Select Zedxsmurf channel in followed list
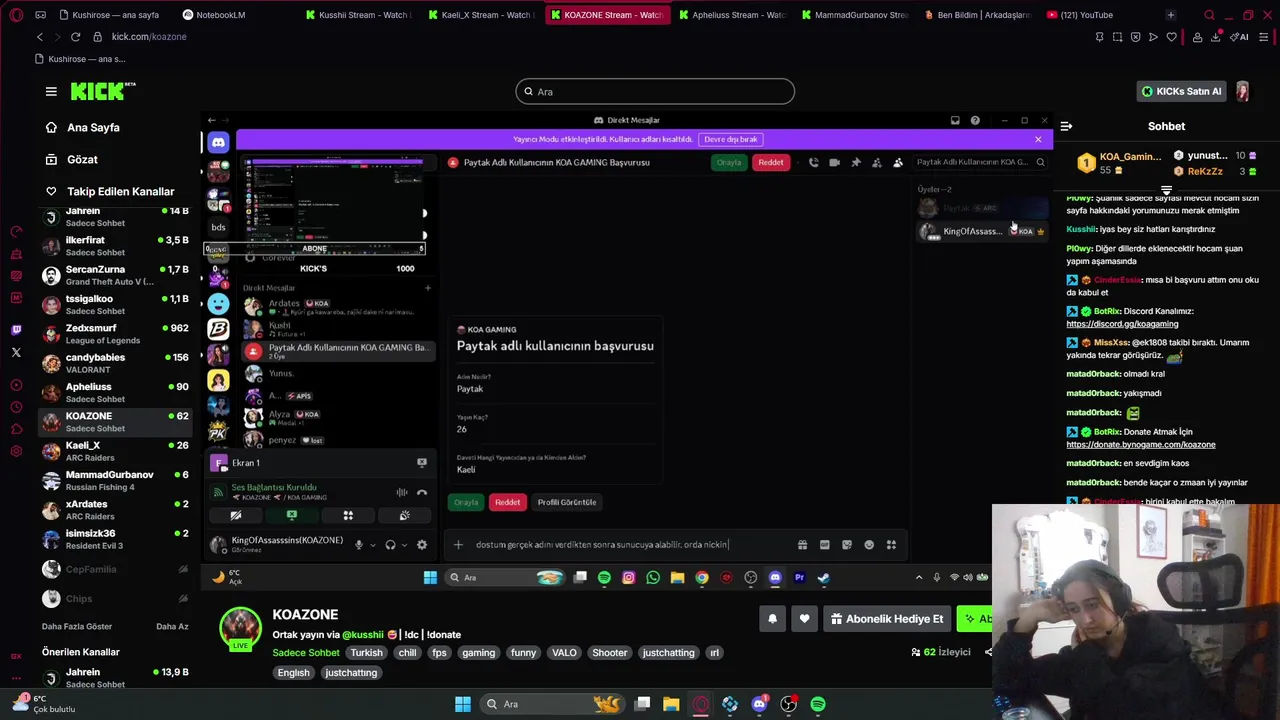The image size is (1280, 720). [115, 334]
